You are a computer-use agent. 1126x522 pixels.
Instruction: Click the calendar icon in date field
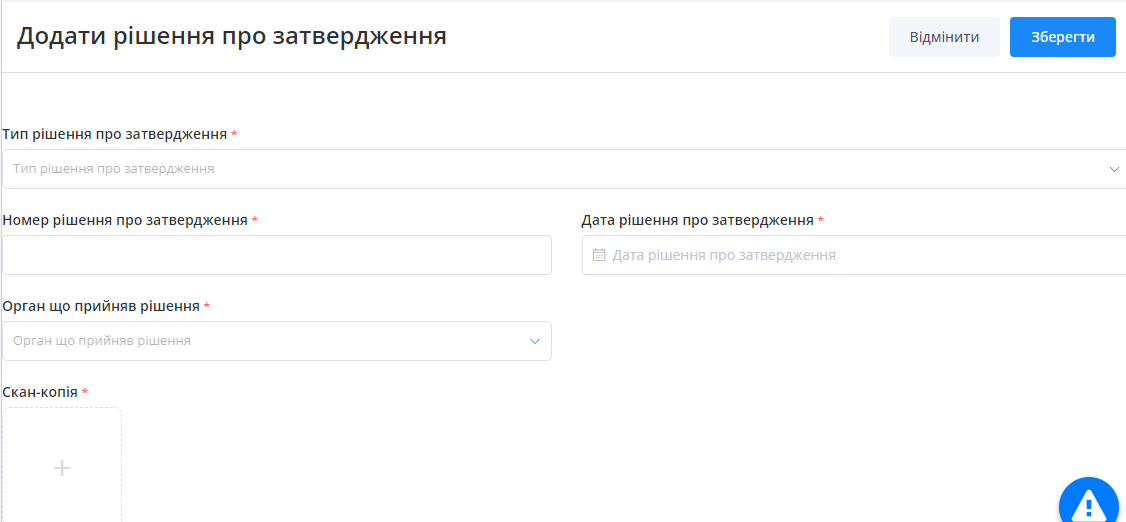[599, 255]
